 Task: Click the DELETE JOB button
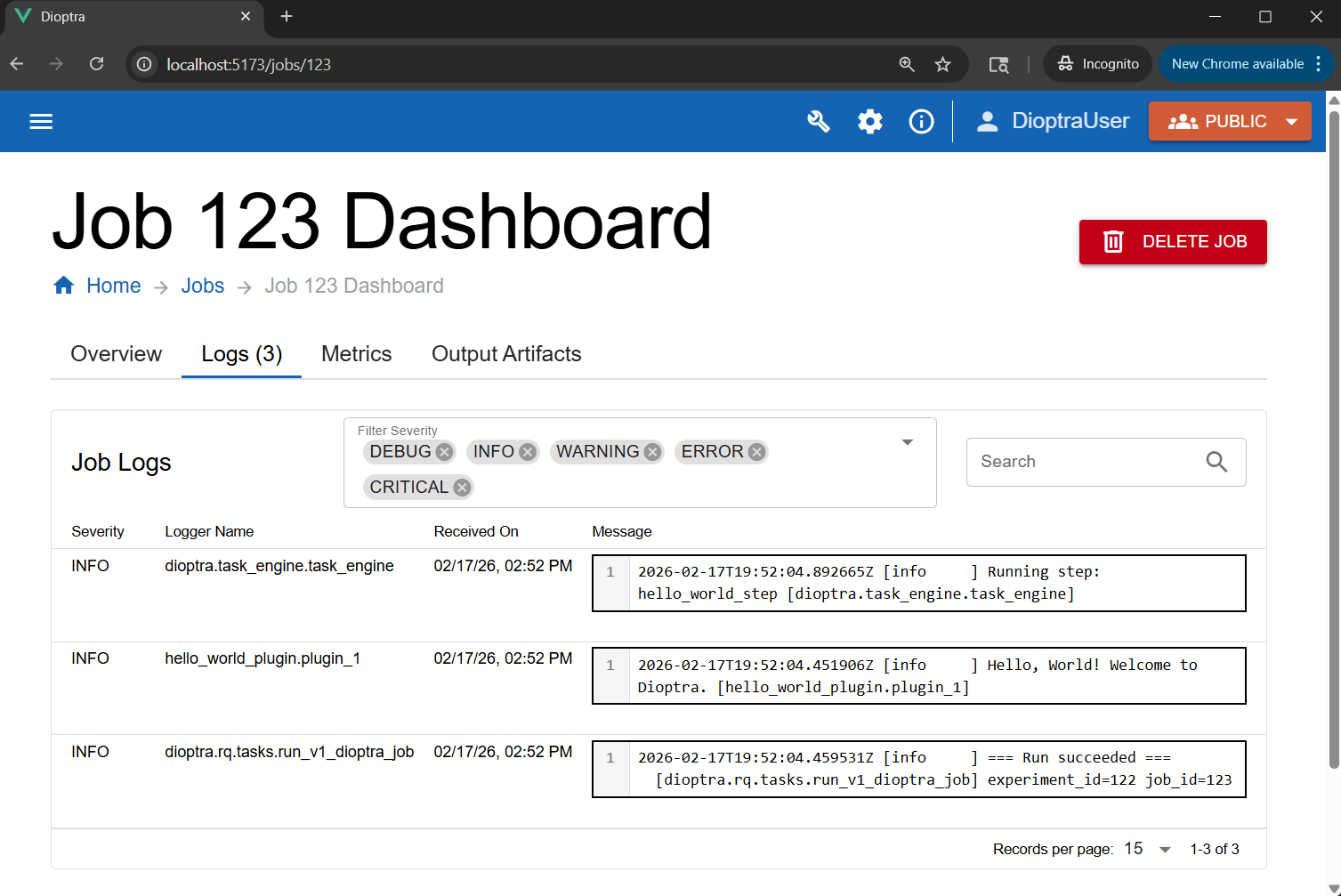[x=1173, y=241]
